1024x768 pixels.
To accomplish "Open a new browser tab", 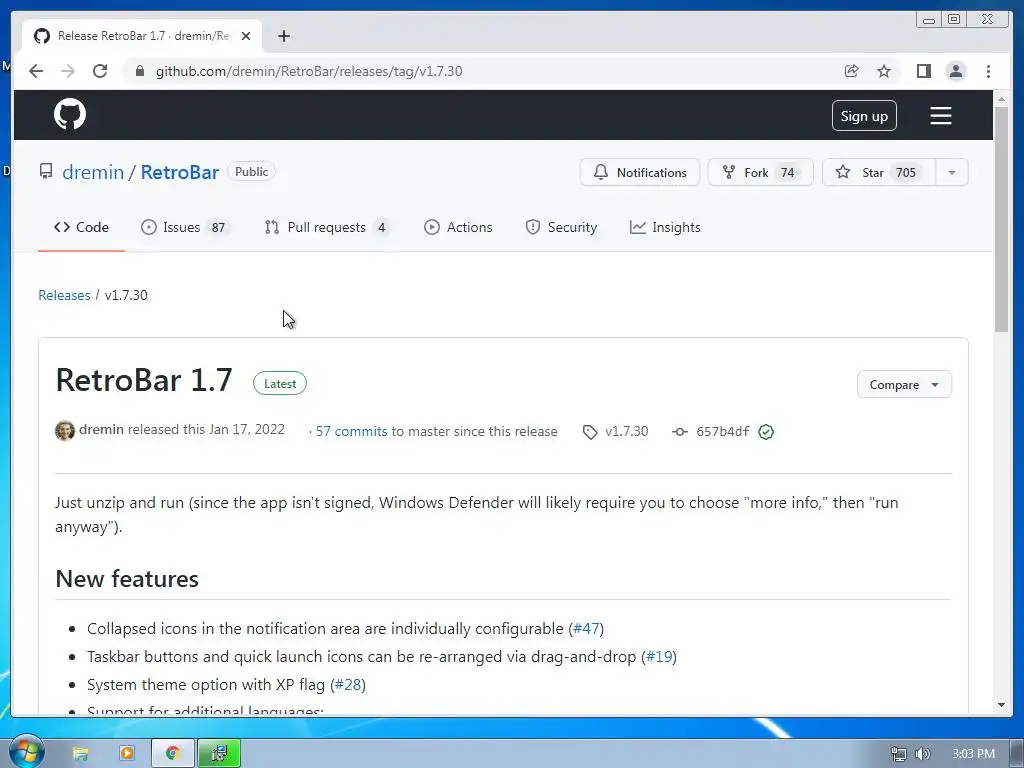I will [x=283, y=36].
